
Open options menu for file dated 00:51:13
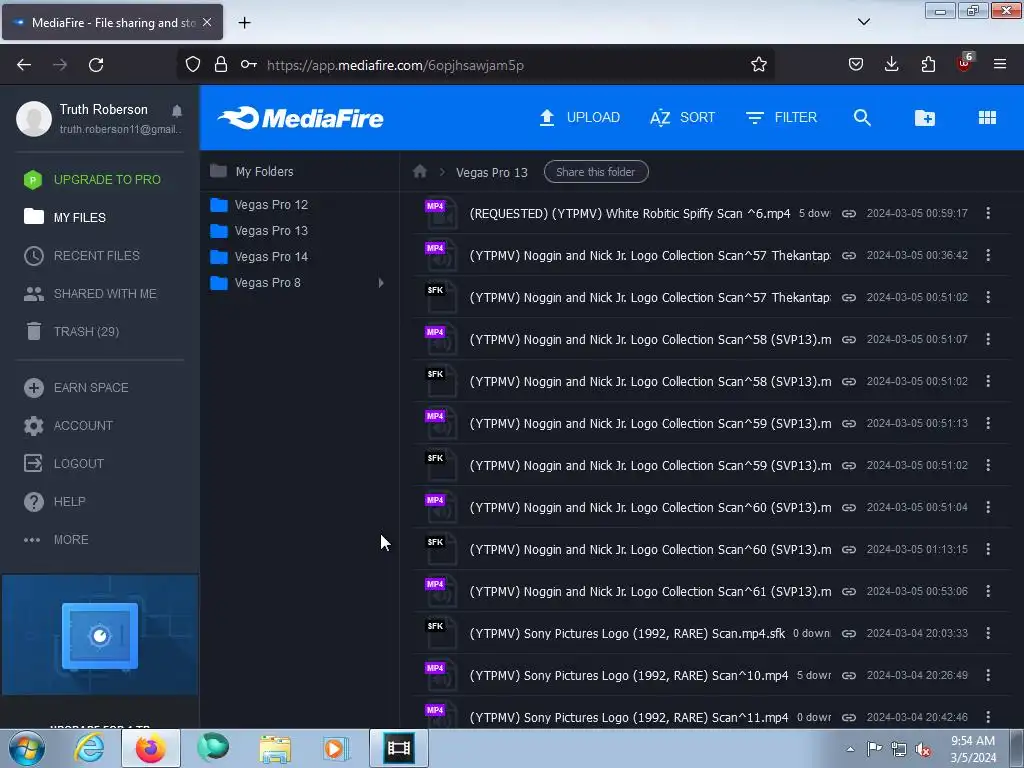coord(988,423)
